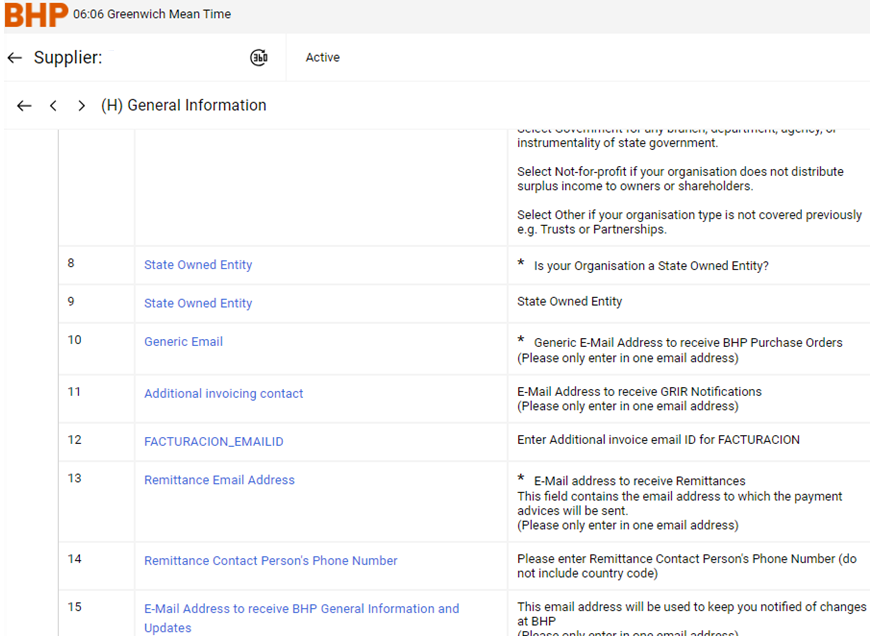The height and width of the screenshot is (636, 884).
Task: Open State Owned Entity link in row 9
Action: tap(198, 303)
